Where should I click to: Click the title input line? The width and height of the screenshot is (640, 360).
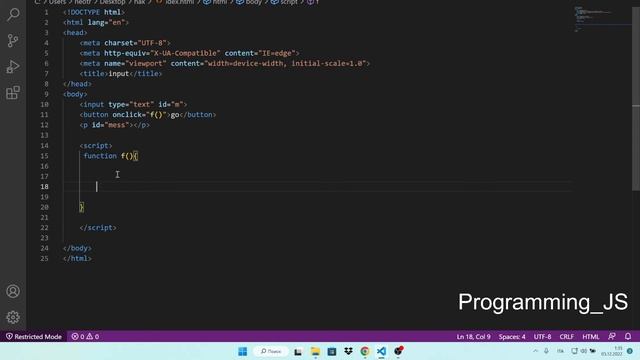point(121,73)
